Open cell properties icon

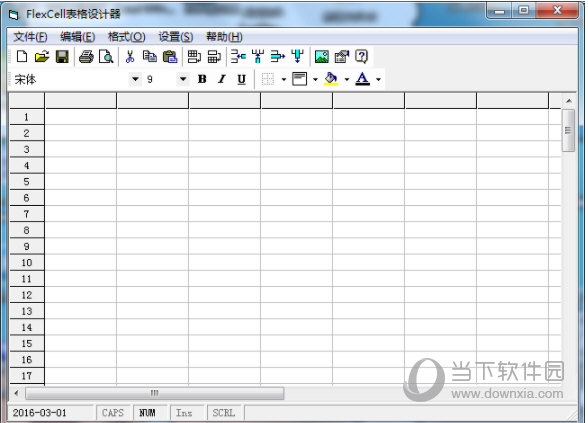tap(342, 57)
